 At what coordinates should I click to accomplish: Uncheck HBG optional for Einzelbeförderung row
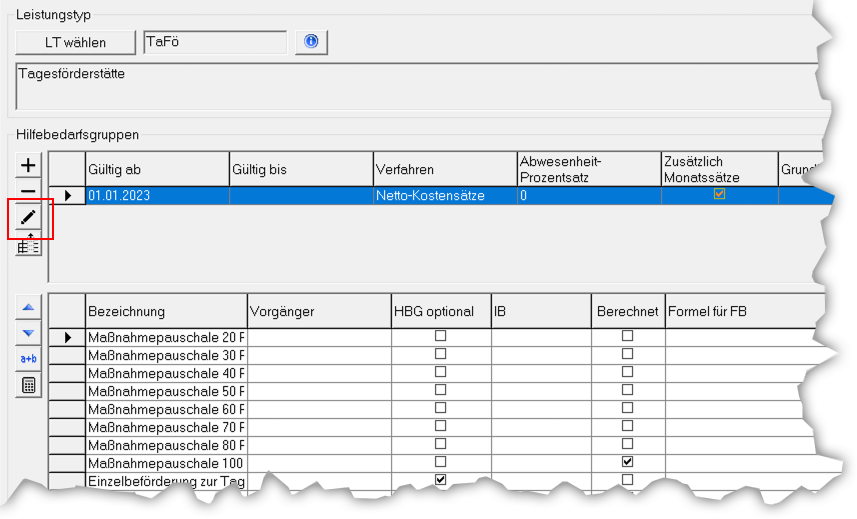[440, 480]
